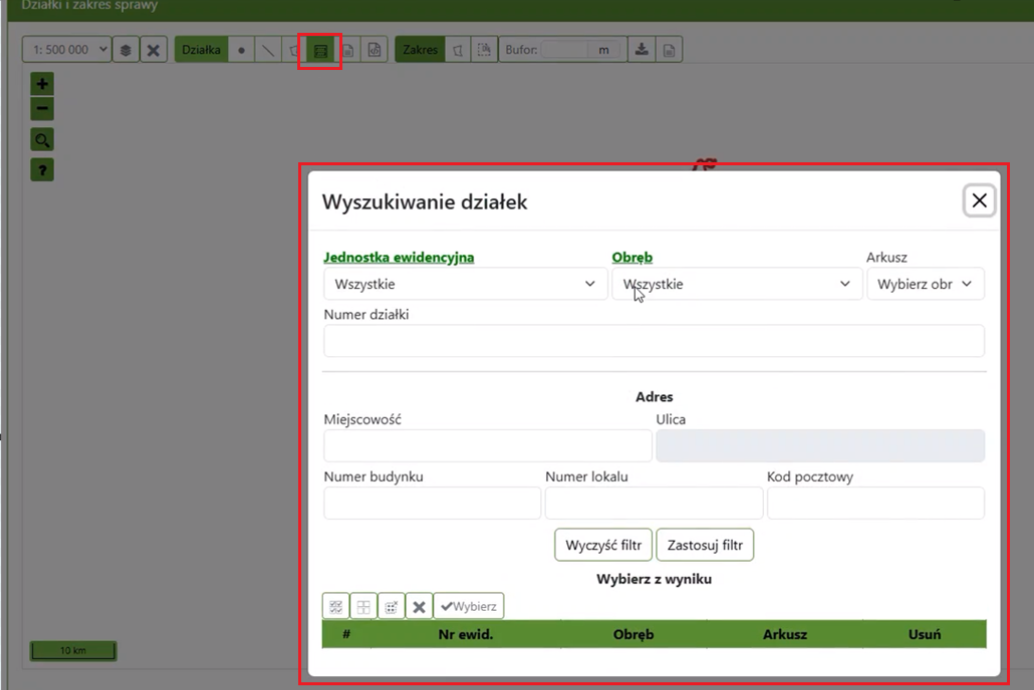Open the Obręb dropdown list

pyautogui.click(x=737, y=284)
